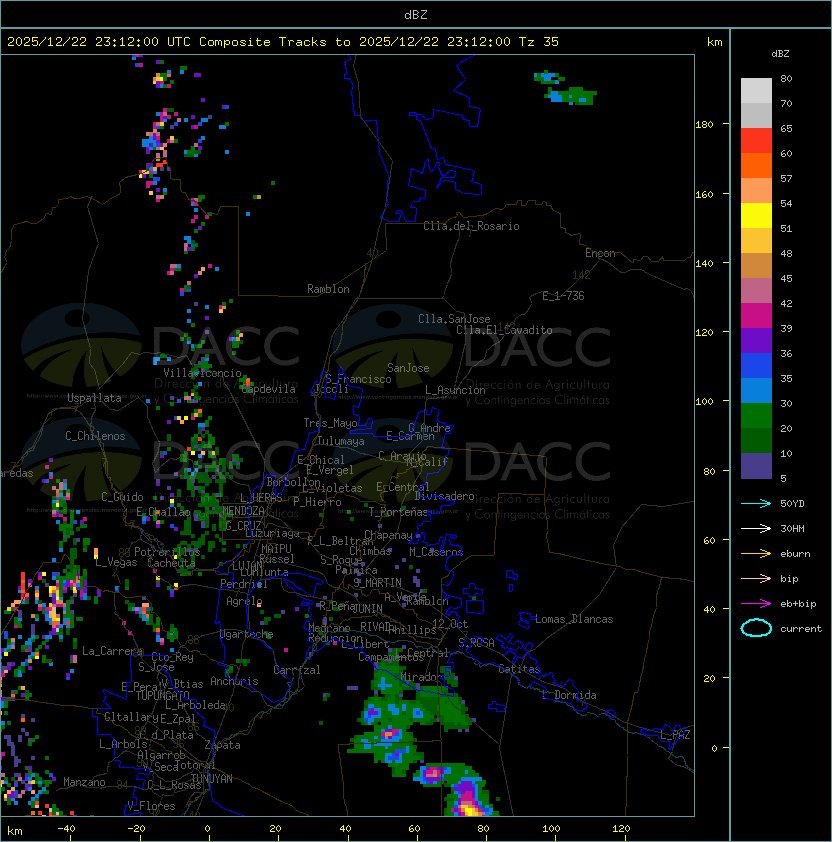Select the purple swatch in dBZ scale
This screenshot has height=842, width=832.
[x=756, y=340]
